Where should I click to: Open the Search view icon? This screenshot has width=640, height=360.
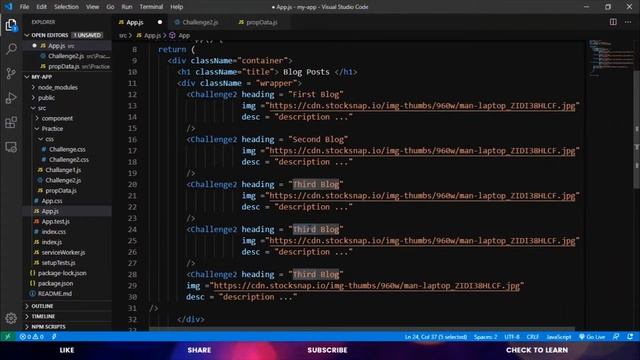[11, 49]
